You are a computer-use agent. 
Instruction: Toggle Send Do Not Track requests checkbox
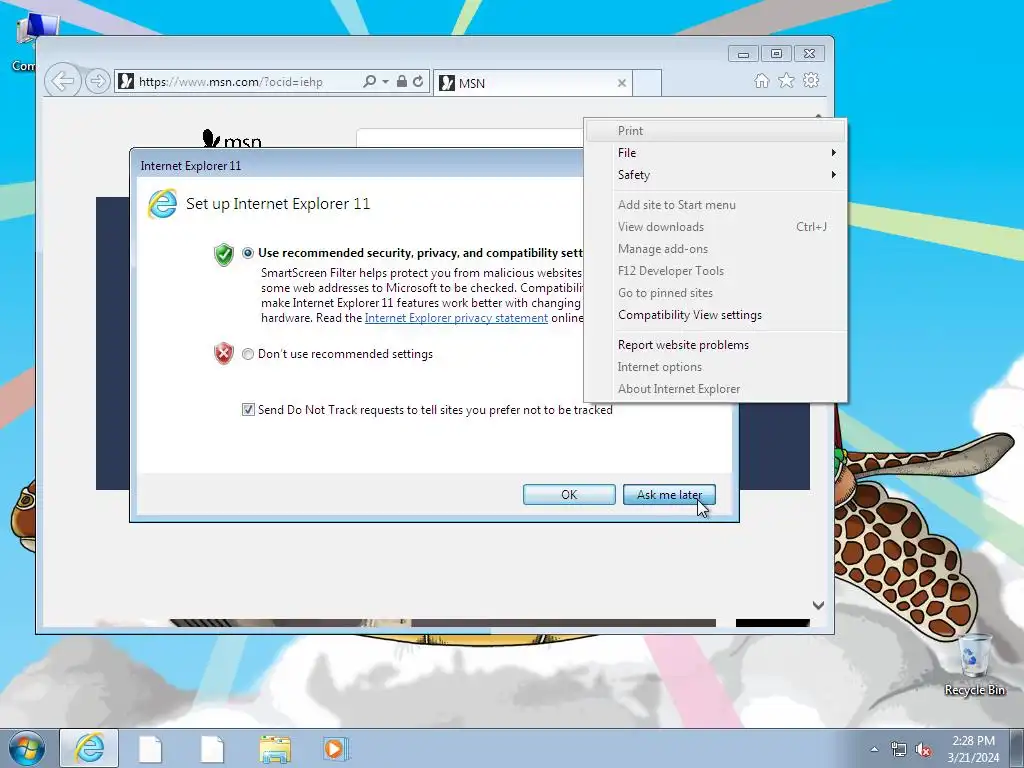tap(248, 409)
